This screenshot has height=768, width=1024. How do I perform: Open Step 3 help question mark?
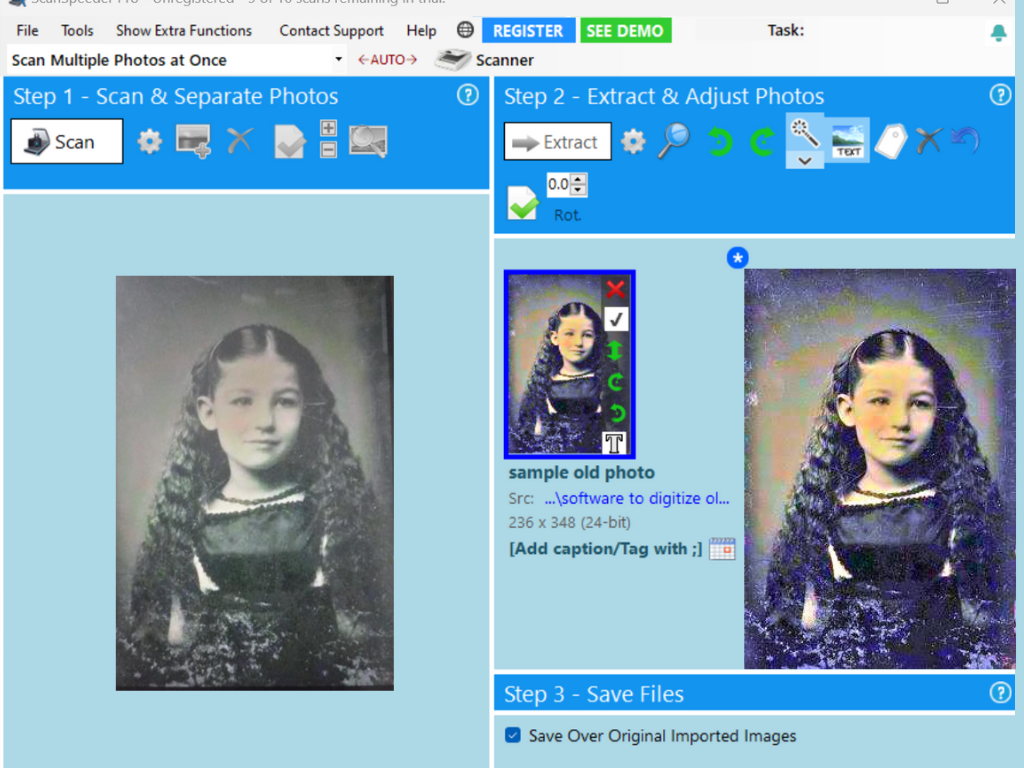(1000, 692)
